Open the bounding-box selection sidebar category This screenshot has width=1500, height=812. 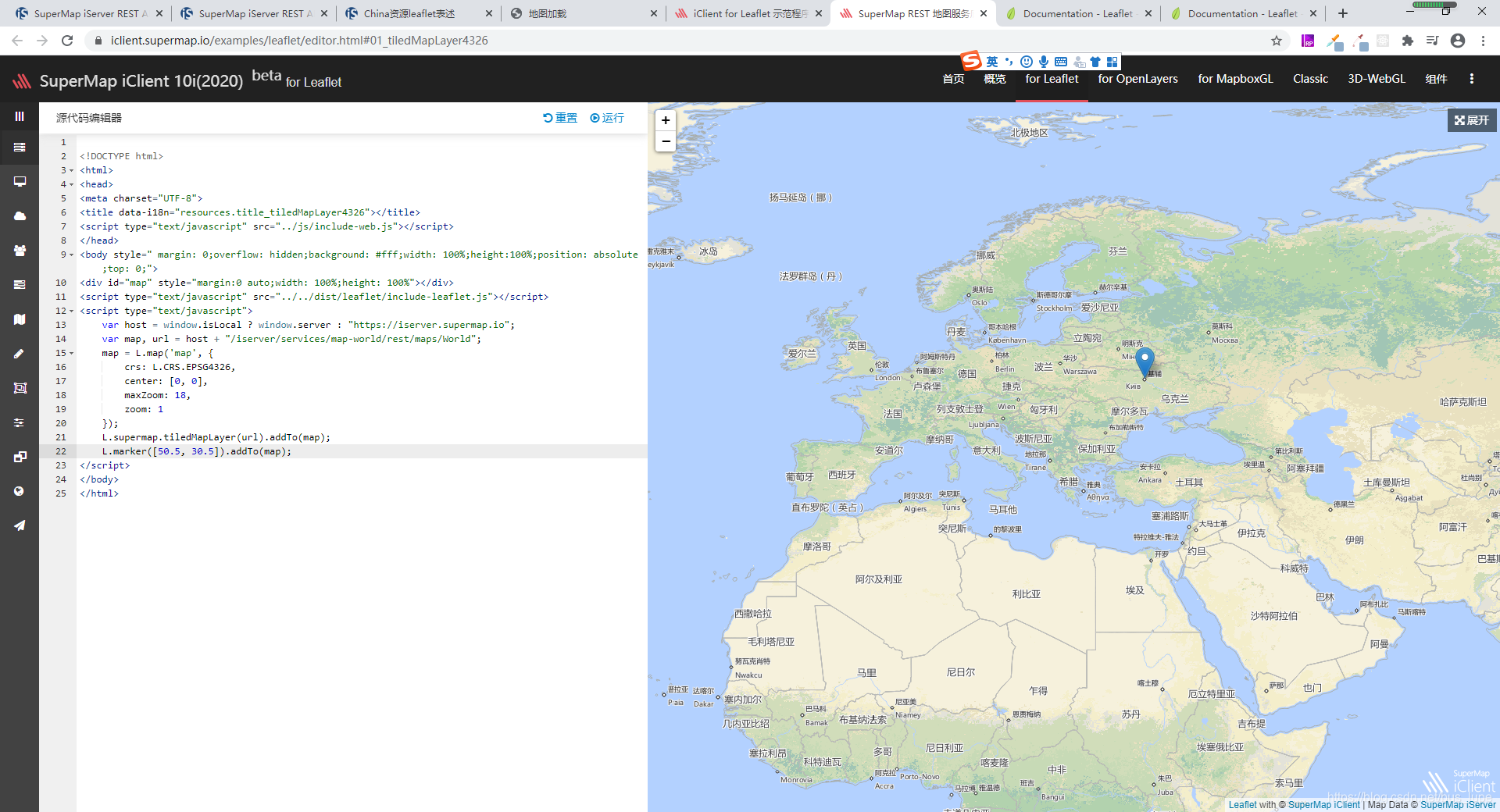(x=20, y=388)
